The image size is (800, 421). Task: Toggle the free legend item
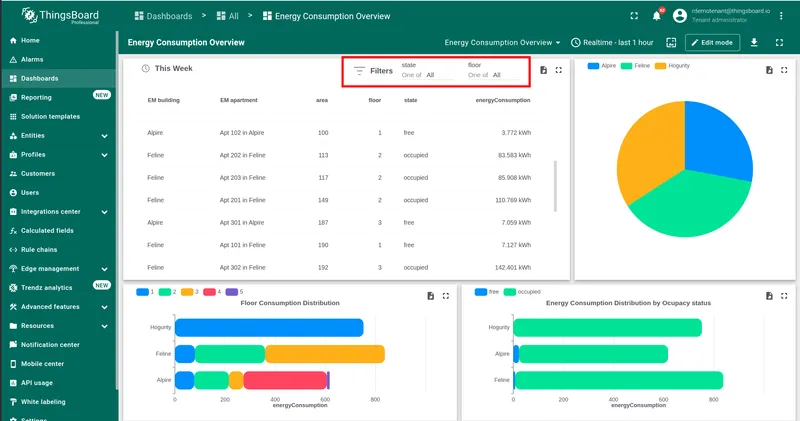(x=487, y=292)
